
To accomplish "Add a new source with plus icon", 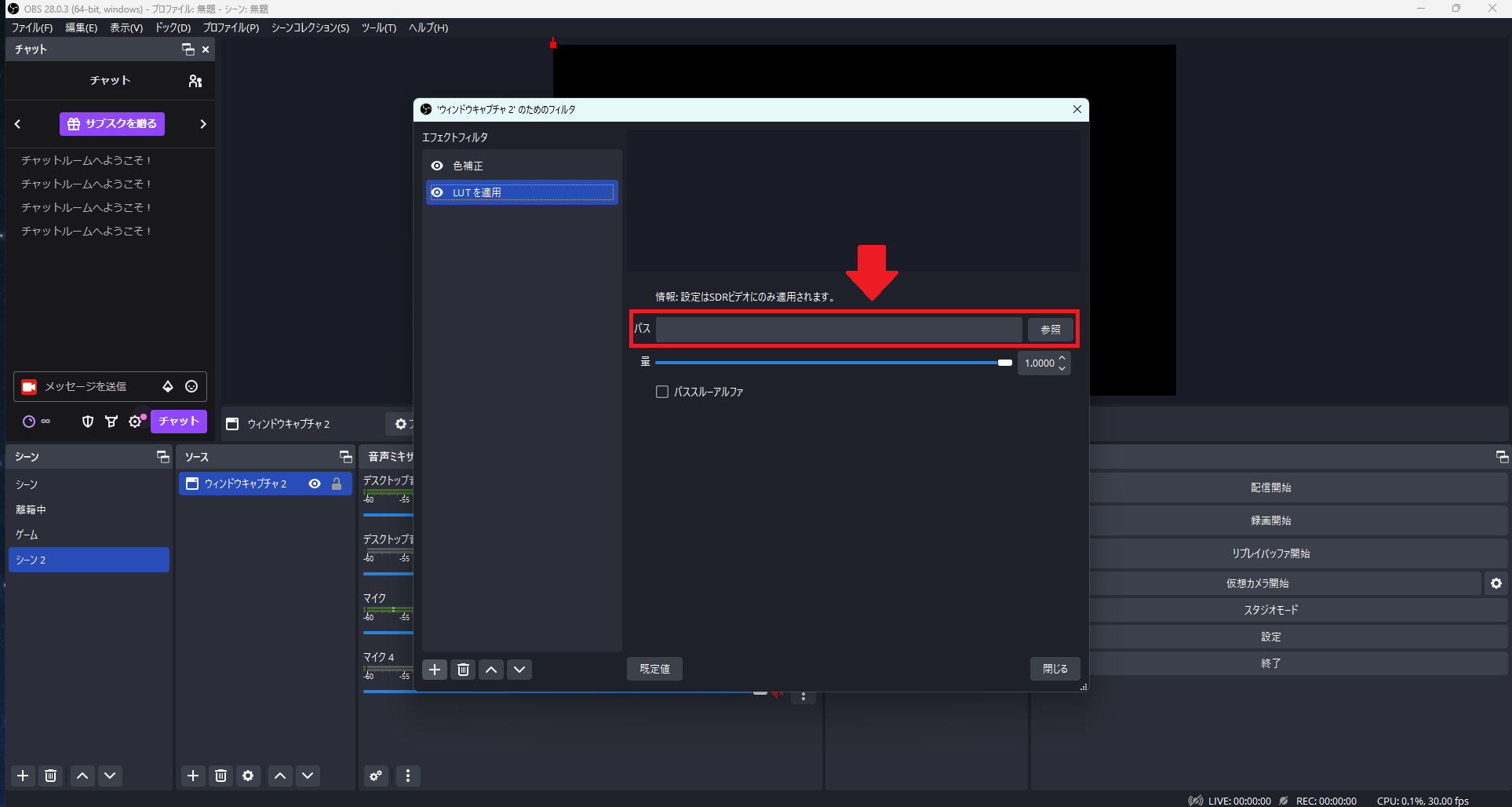I will 193,776.
